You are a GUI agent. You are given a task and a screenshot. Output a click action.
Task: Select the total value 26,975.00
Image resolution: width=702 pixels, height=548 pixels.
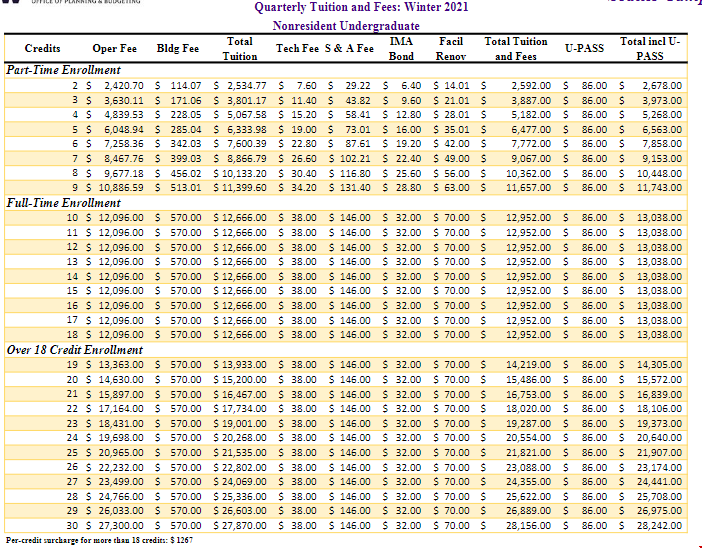pyautogui.click(x=659, y=511)
